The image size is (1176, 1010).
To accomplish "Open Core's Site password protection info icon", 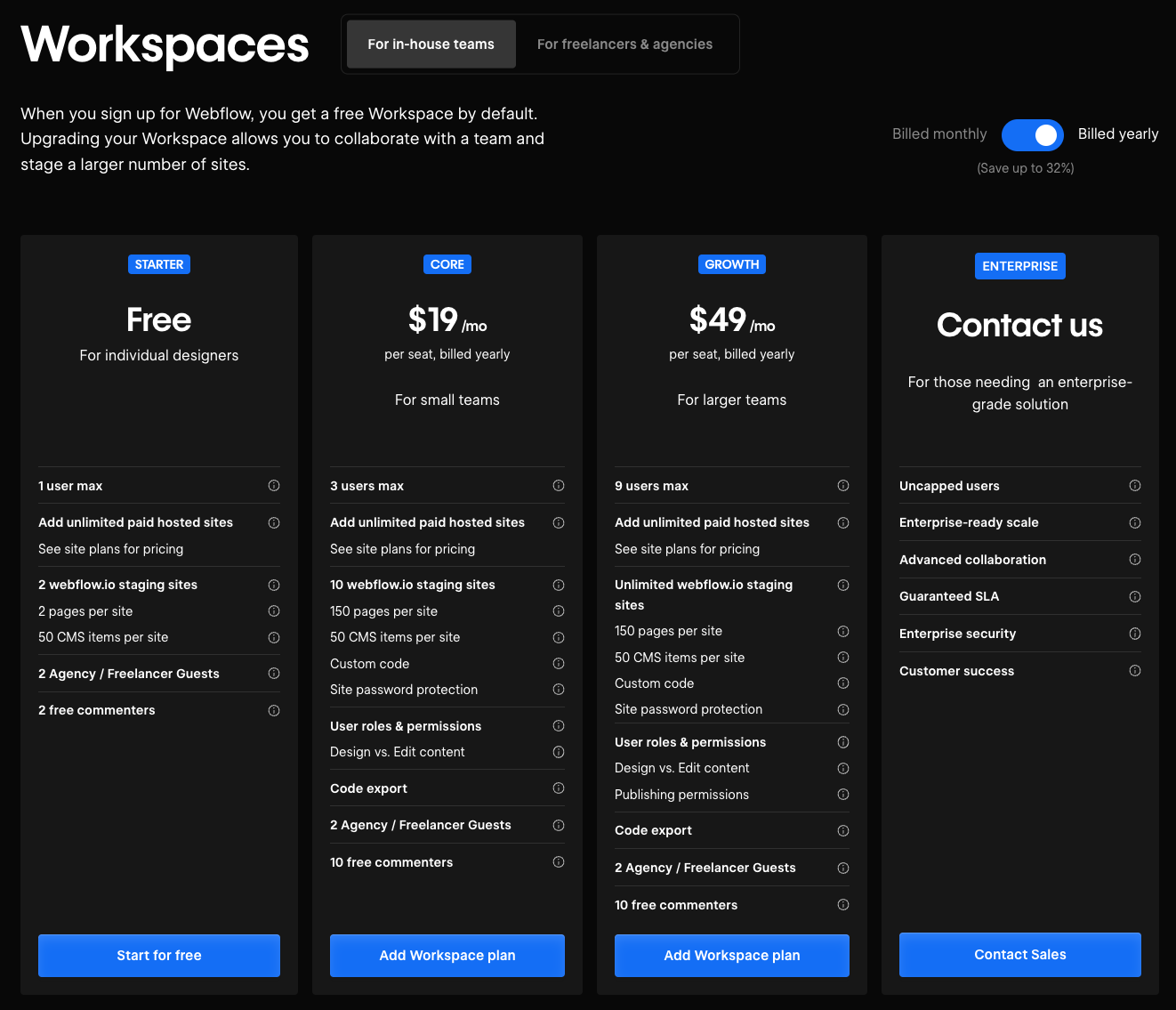I will [x=559, y=690].
